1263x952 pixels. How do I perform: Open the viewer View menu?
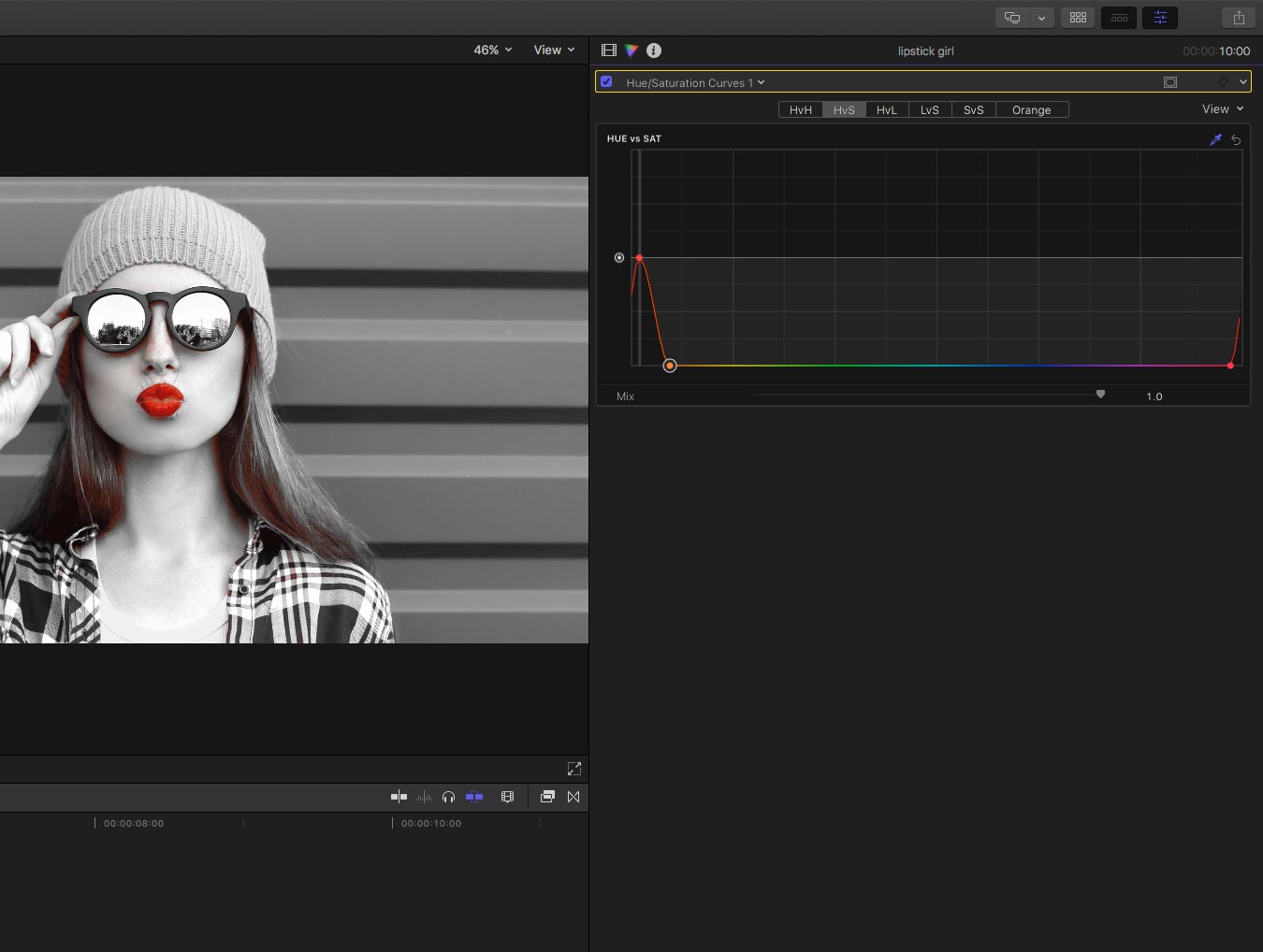tap(554, 50)
